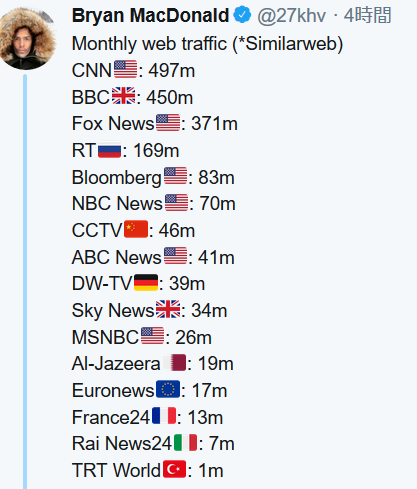
Task: Click the 4時間 tweet timestamp
Action: tap(367, 15)
